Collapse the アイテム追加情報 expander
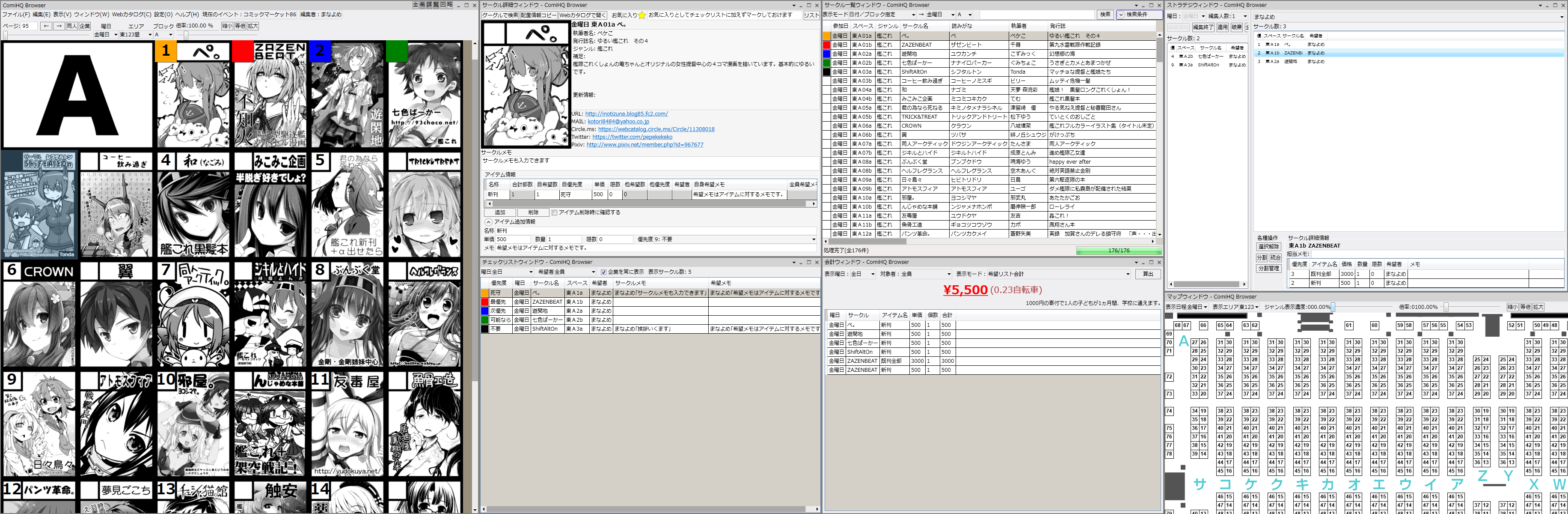1568x514 pixels. pyautogui.click(x=488, y=222)
